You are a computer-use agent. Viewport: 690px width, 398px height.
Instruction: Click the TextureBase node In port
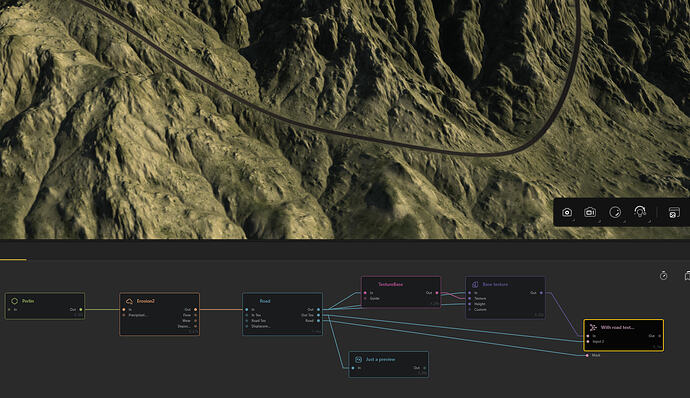pos(365,293)
